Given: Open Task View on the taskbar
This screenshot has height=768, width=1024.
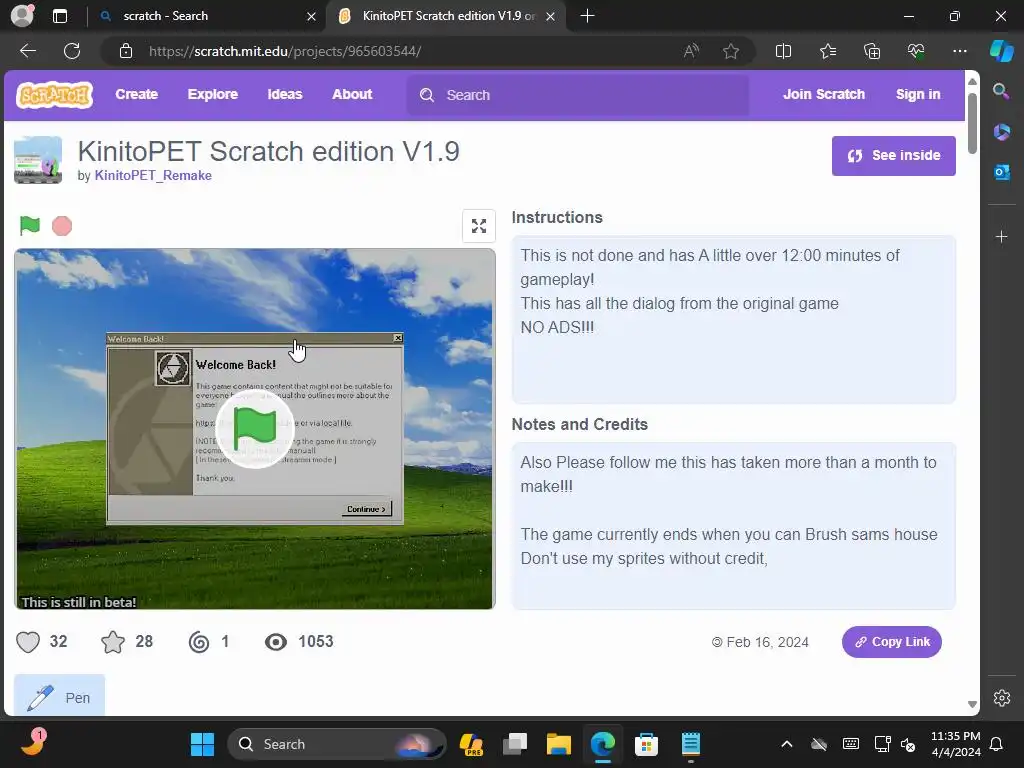Looking at the screenshot, I should [x=515, y=744].
